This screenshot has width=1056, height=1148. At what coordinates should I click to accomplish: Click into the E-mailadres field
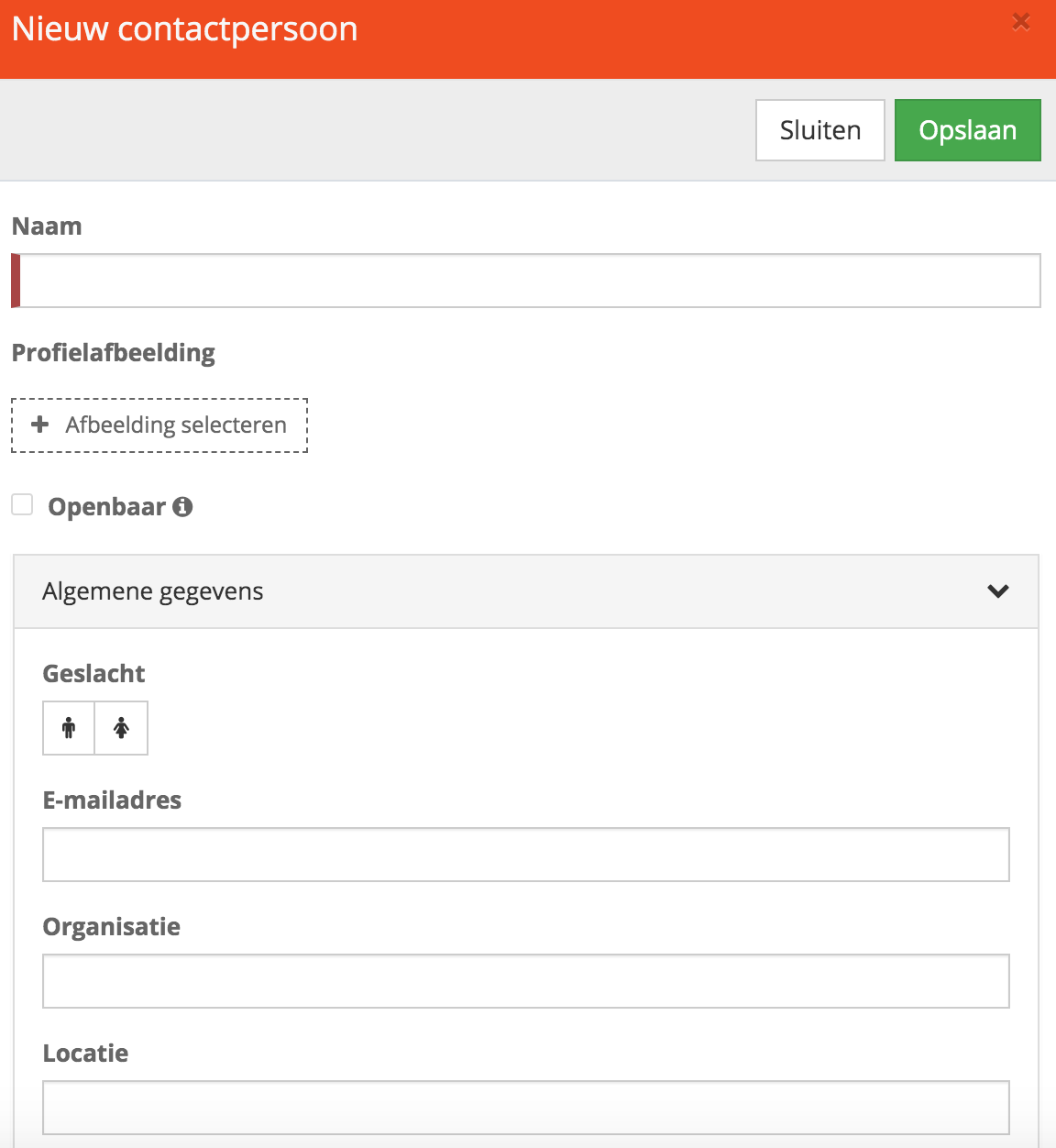[x=526, y=855]
